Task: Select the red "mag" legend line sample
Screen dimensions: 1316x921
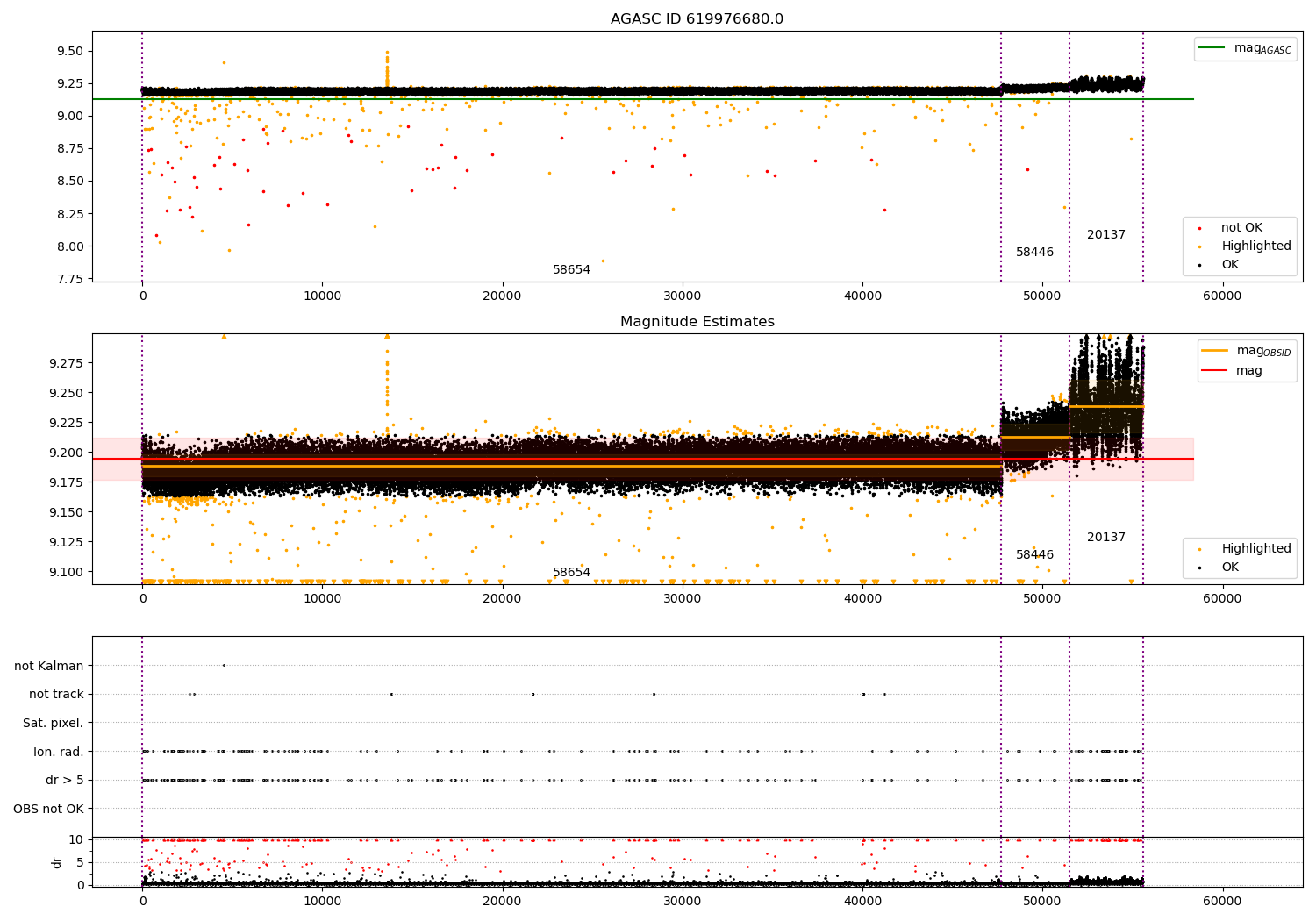Action: point(1214,371)
